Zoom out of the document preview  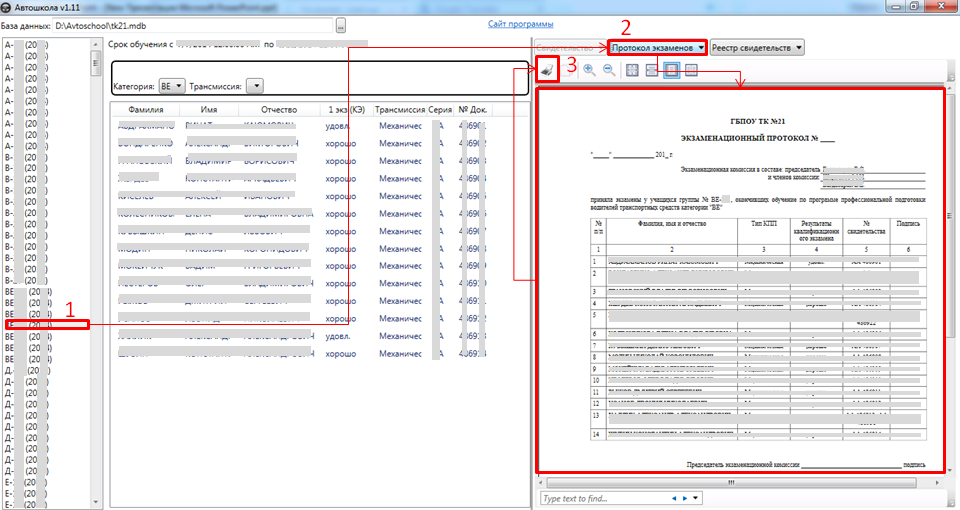[608, 70]
